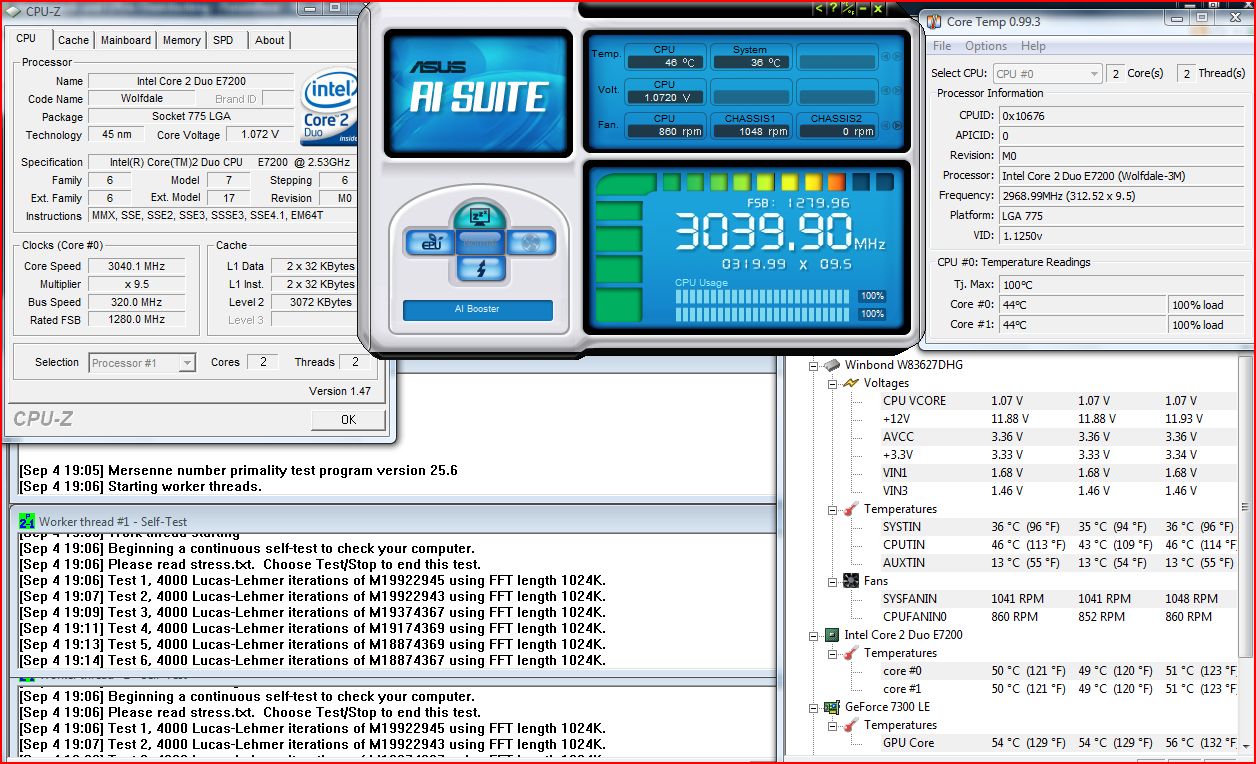Switch to the Mainboard tab in CPU-Z
This screenshot has width=1256, height=764.
[126, 40]
